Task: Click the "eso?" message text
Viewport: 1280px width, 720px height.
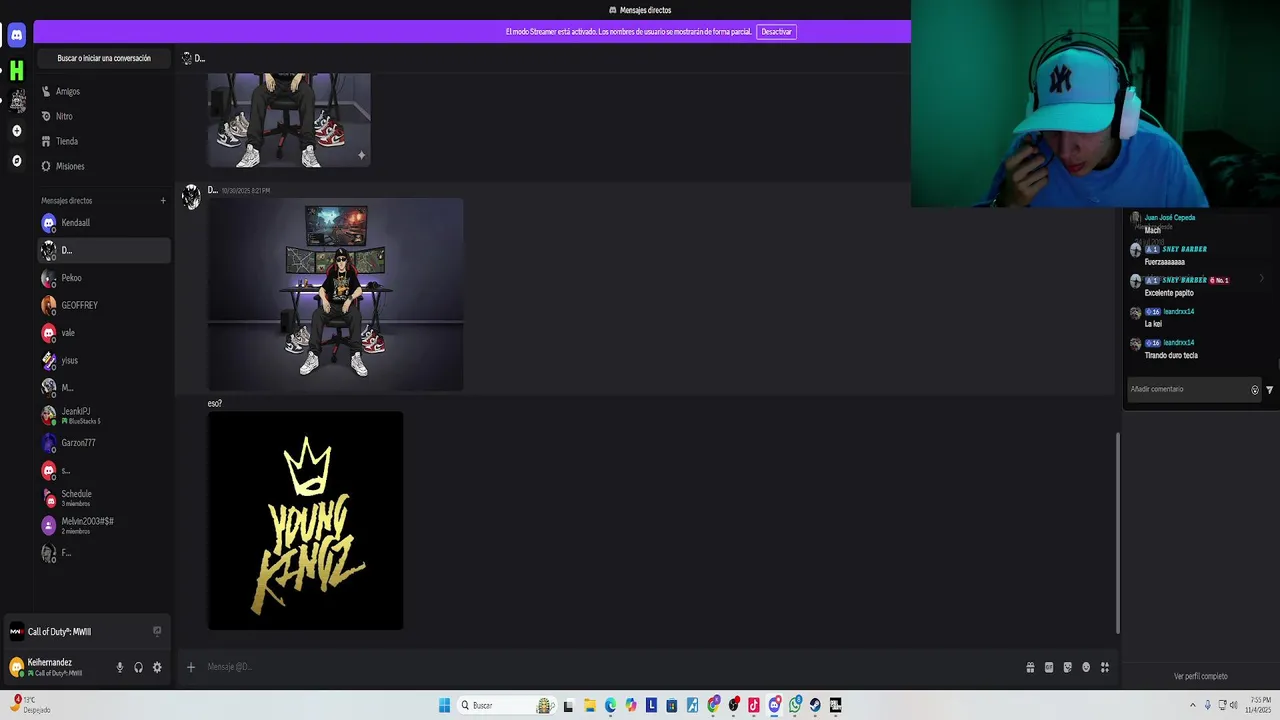Action: [x=215, y=403]
